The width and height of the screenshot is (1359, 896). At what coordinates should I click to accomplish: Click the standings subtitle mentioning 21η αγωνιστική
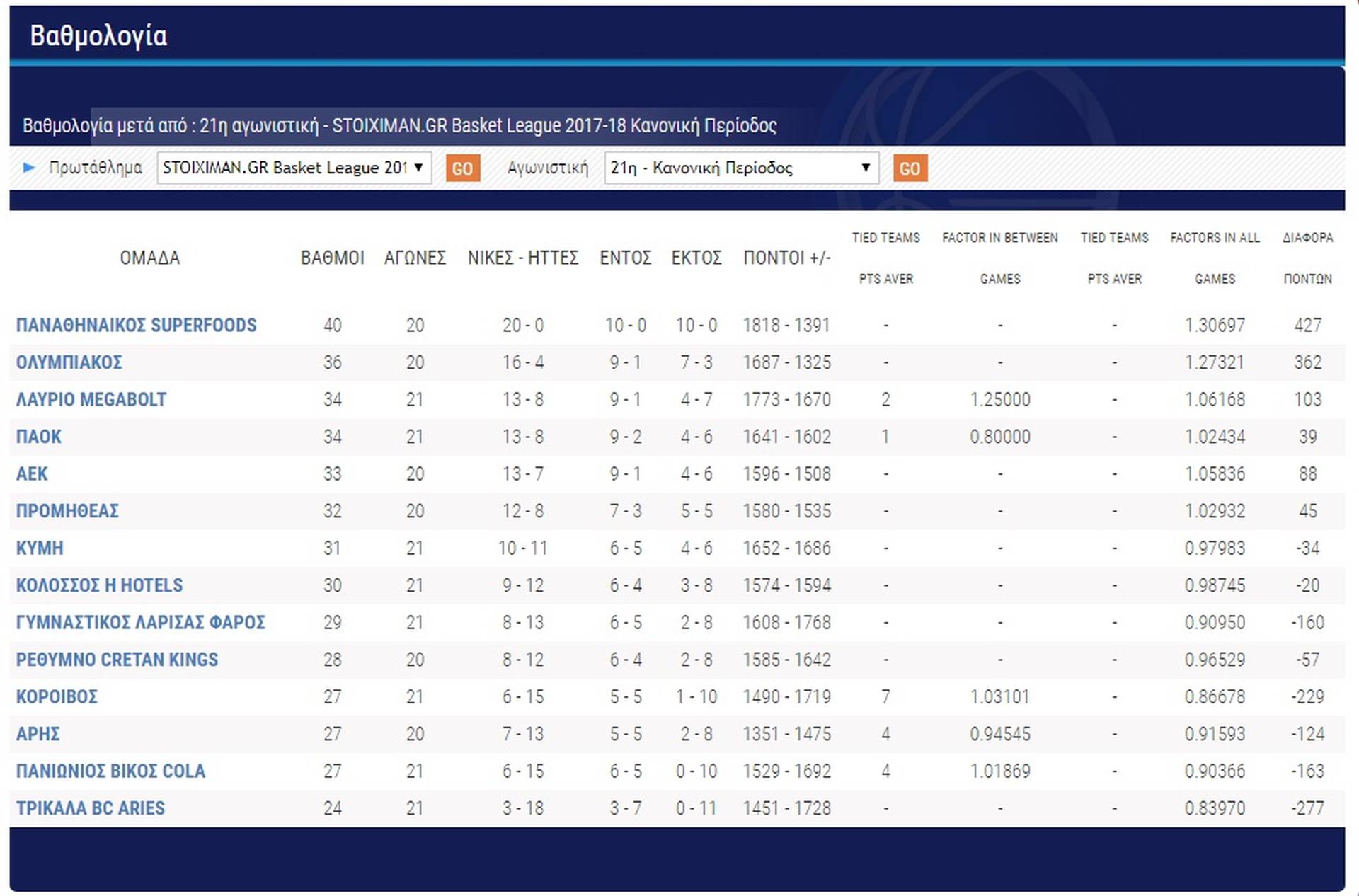click(x=400, y=126)
